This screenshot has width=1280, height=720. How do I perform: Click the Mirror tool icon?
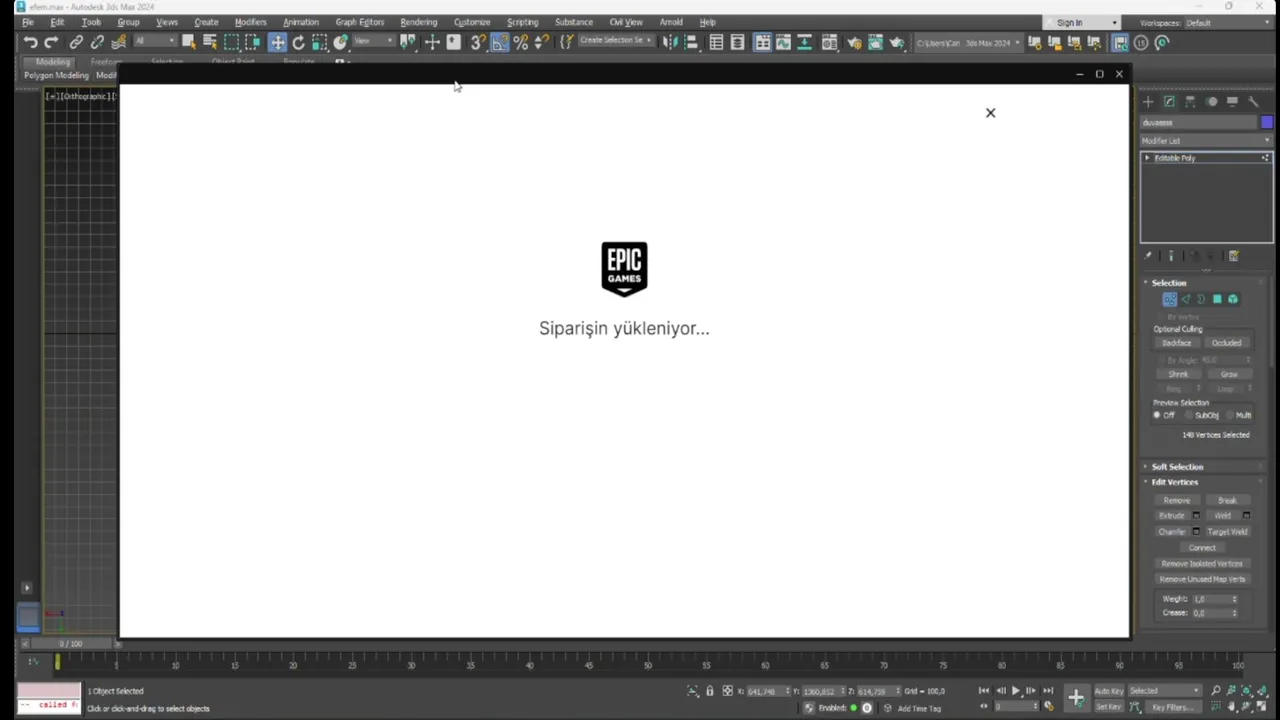pyautogui.click(x=670, y=42)
